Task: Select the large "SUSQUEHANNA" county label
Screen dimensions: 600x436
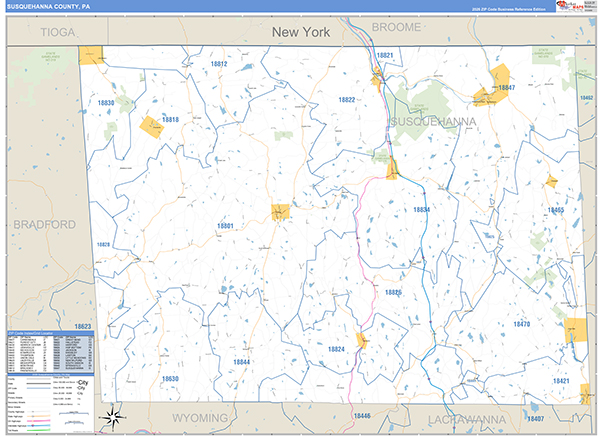Action: 433,122
